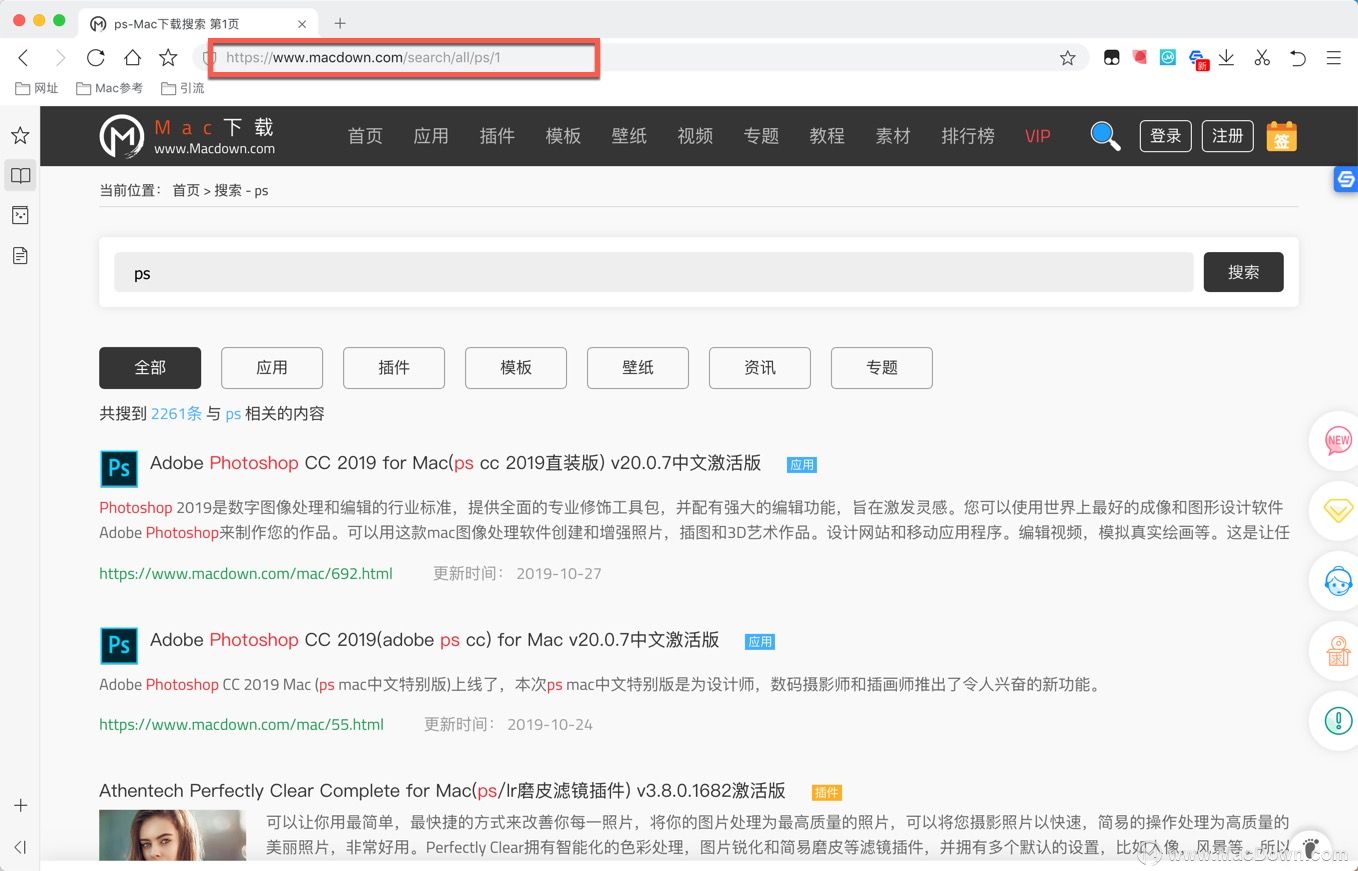Click the plus icon at sidebar bottom
The width and height of the screenshot is (1358, 871).
[x=20, y=805]
